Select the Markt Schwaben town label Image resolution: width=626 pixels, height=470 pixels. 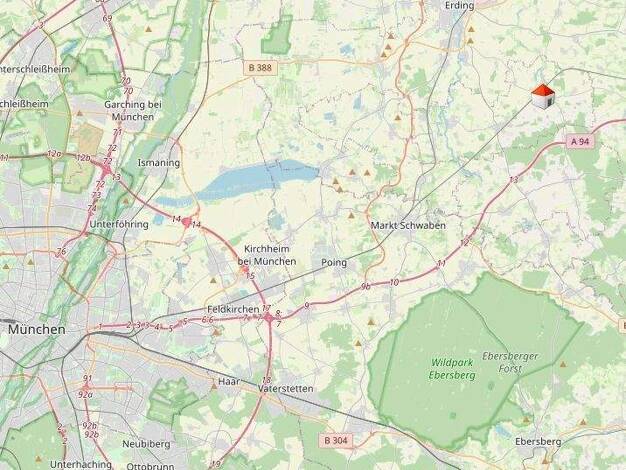[x=408, y=226]
